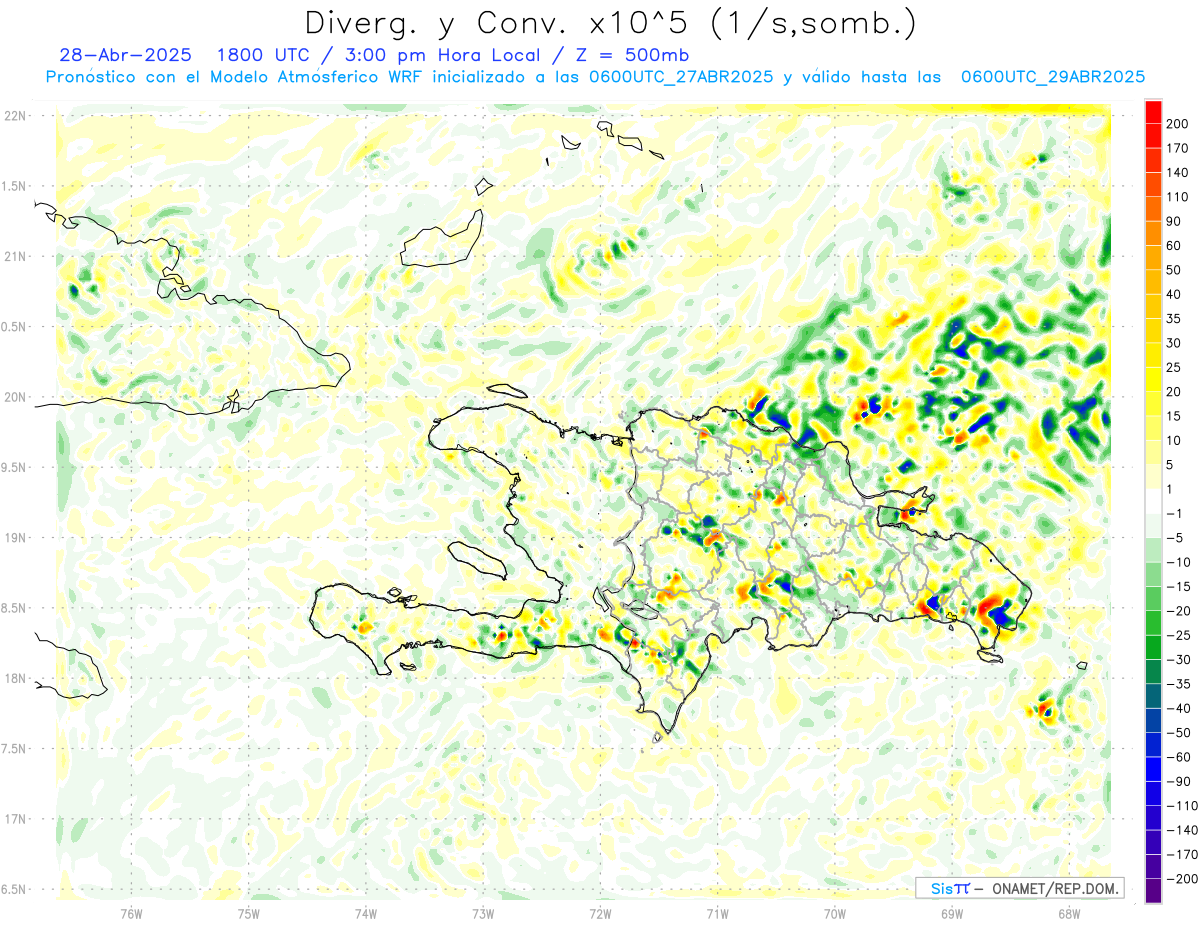Click the "0600UTC_27ABR2025" initialization time text
1200x927 pixels.
tap(681, 77)
